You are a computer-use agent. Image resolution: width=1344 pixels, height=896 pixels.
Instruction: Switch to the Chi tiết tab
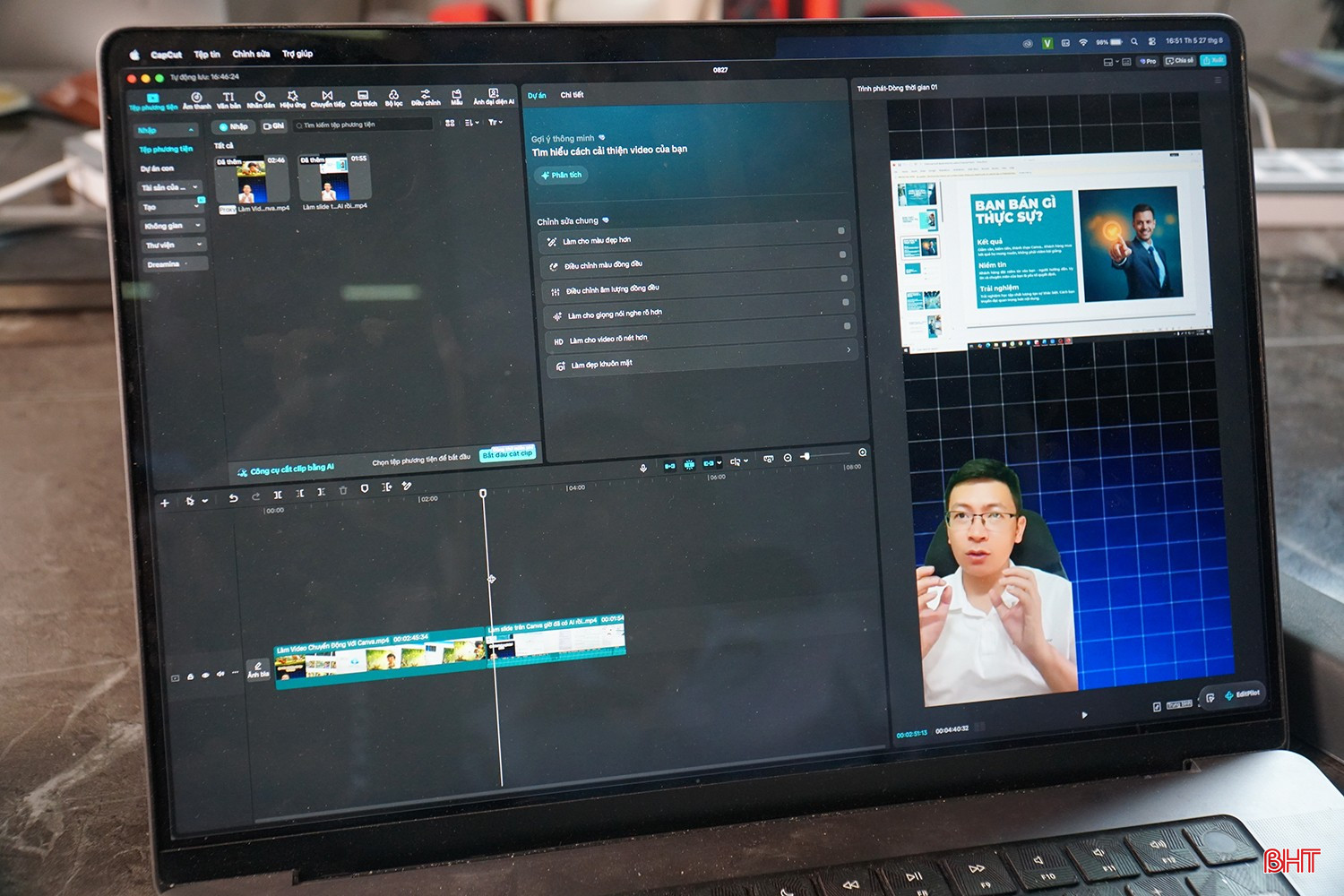coord(572,94)
